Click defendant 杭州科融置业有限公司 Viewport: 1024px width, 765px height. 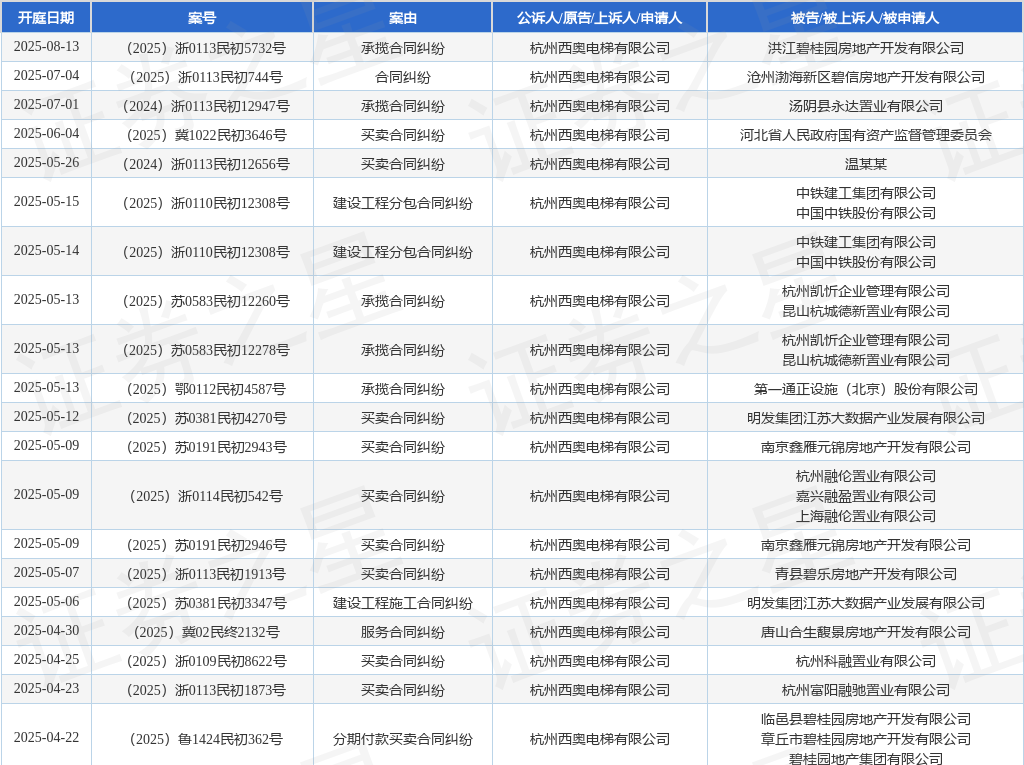tap(866, 661)
